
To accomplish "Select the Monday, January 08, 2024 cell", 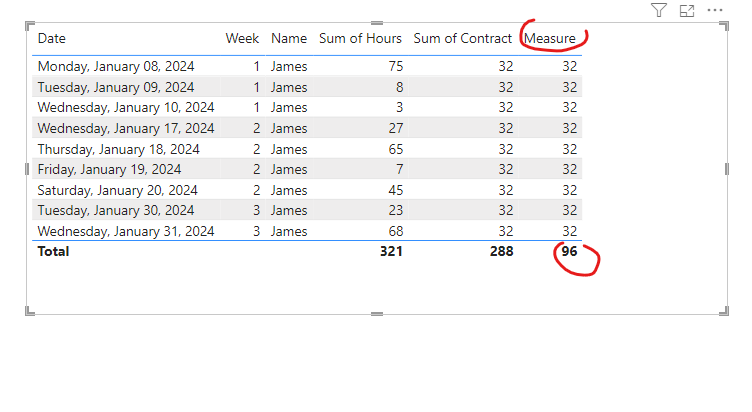I will 116,66.
